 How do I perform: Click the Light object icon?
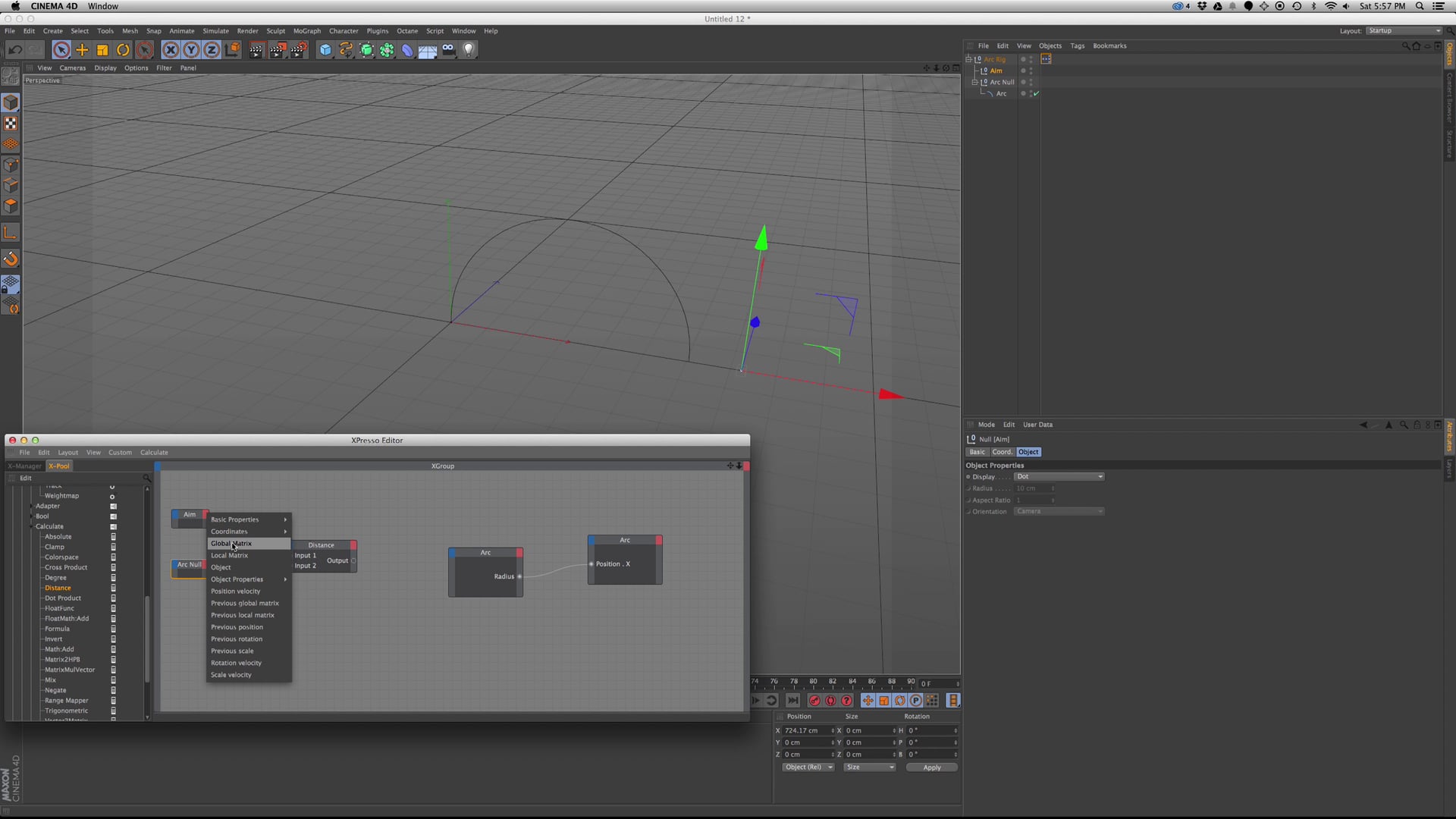[x=469, y=49]
